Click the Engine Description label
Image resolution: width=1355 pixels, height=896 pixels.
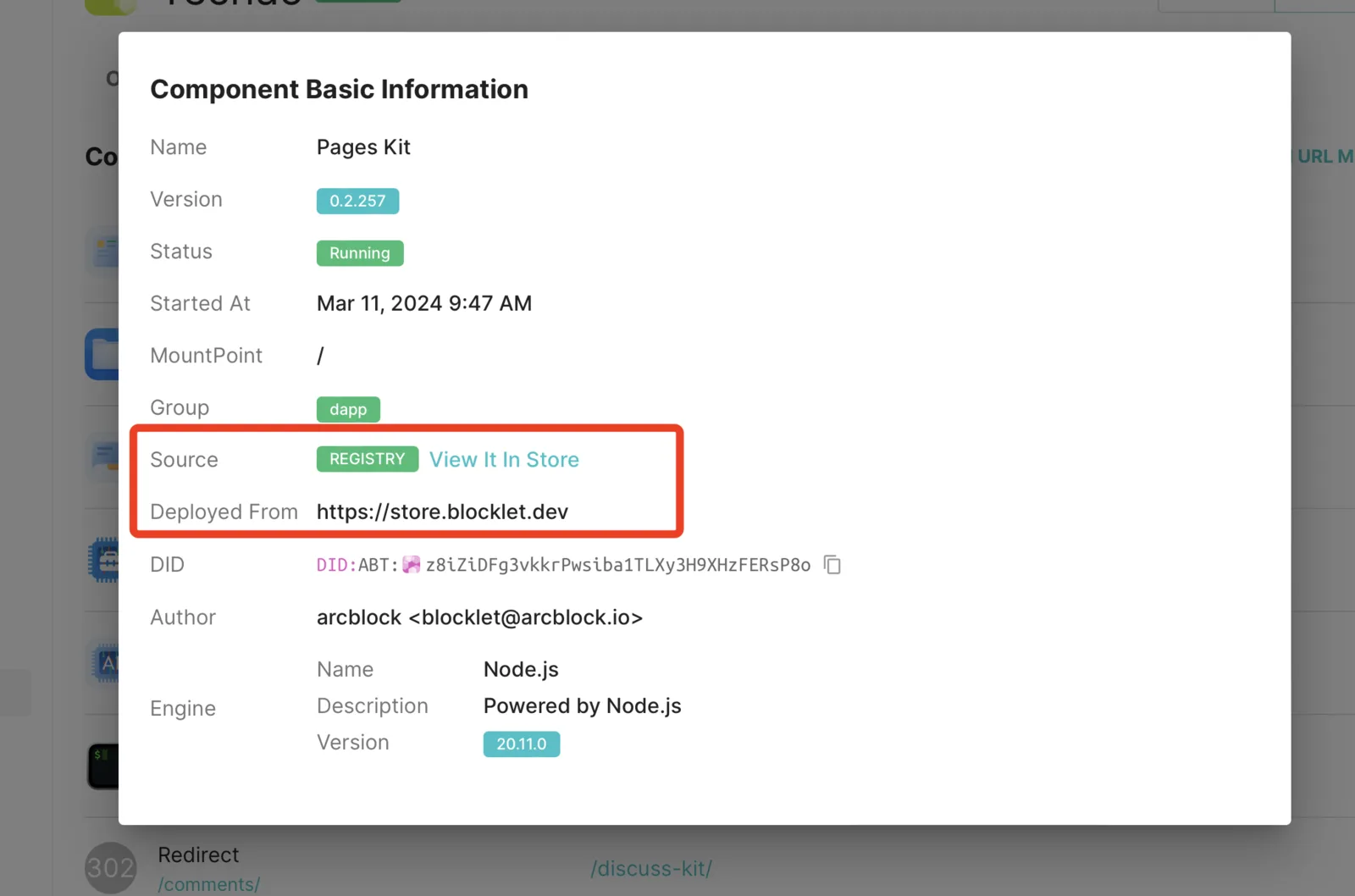[373, 706]
